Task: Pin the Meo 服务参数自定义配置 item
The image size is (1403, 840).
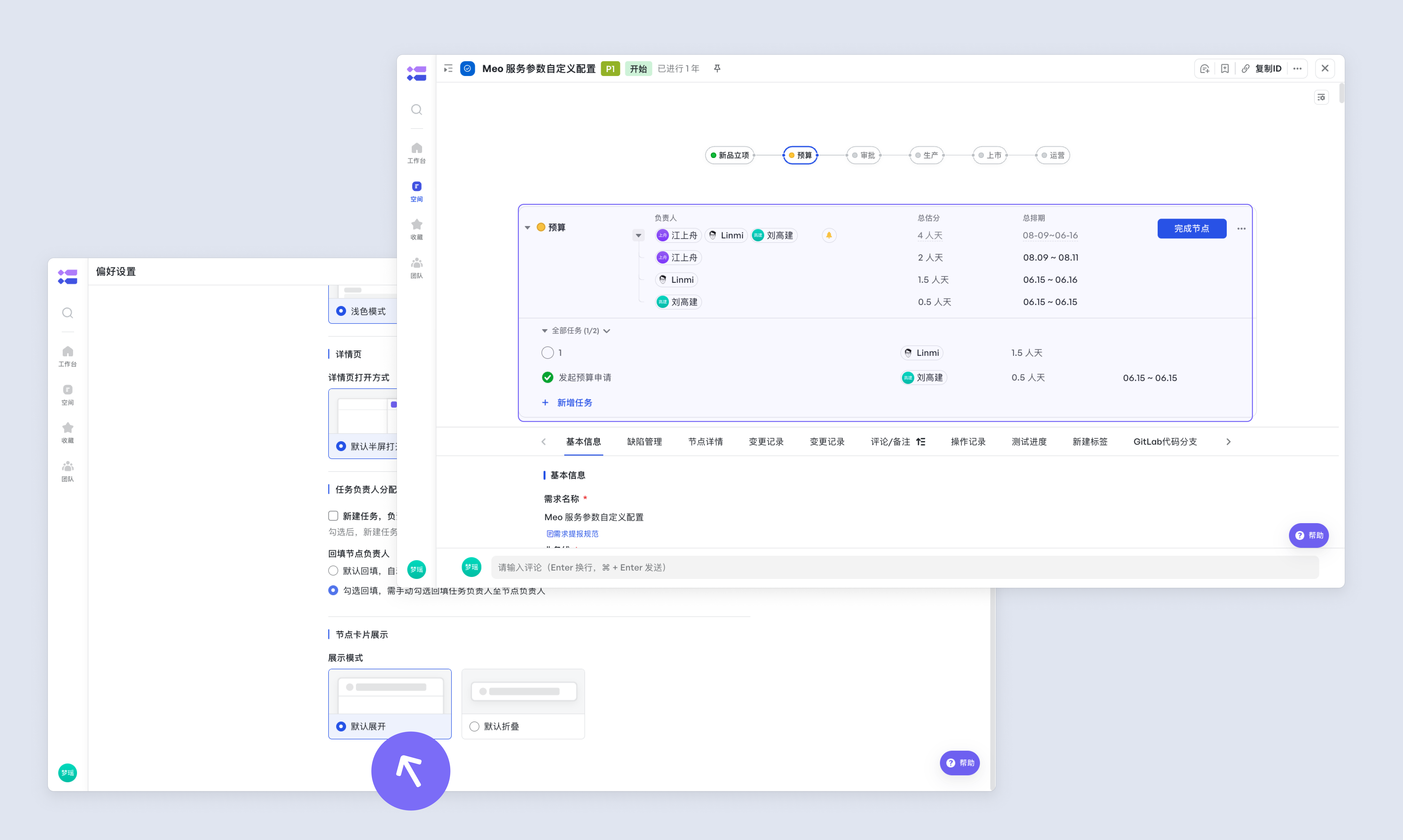Action: [717, 69]
